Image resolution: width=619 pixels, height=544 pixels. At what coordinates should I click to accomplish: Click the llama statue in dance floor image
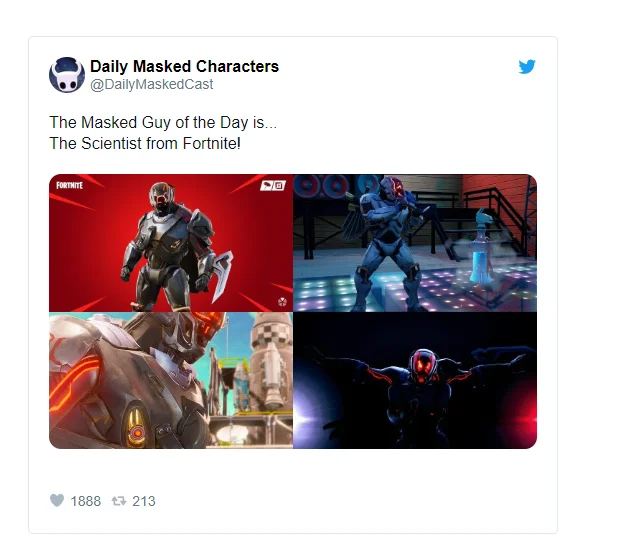tap(482, 247)
